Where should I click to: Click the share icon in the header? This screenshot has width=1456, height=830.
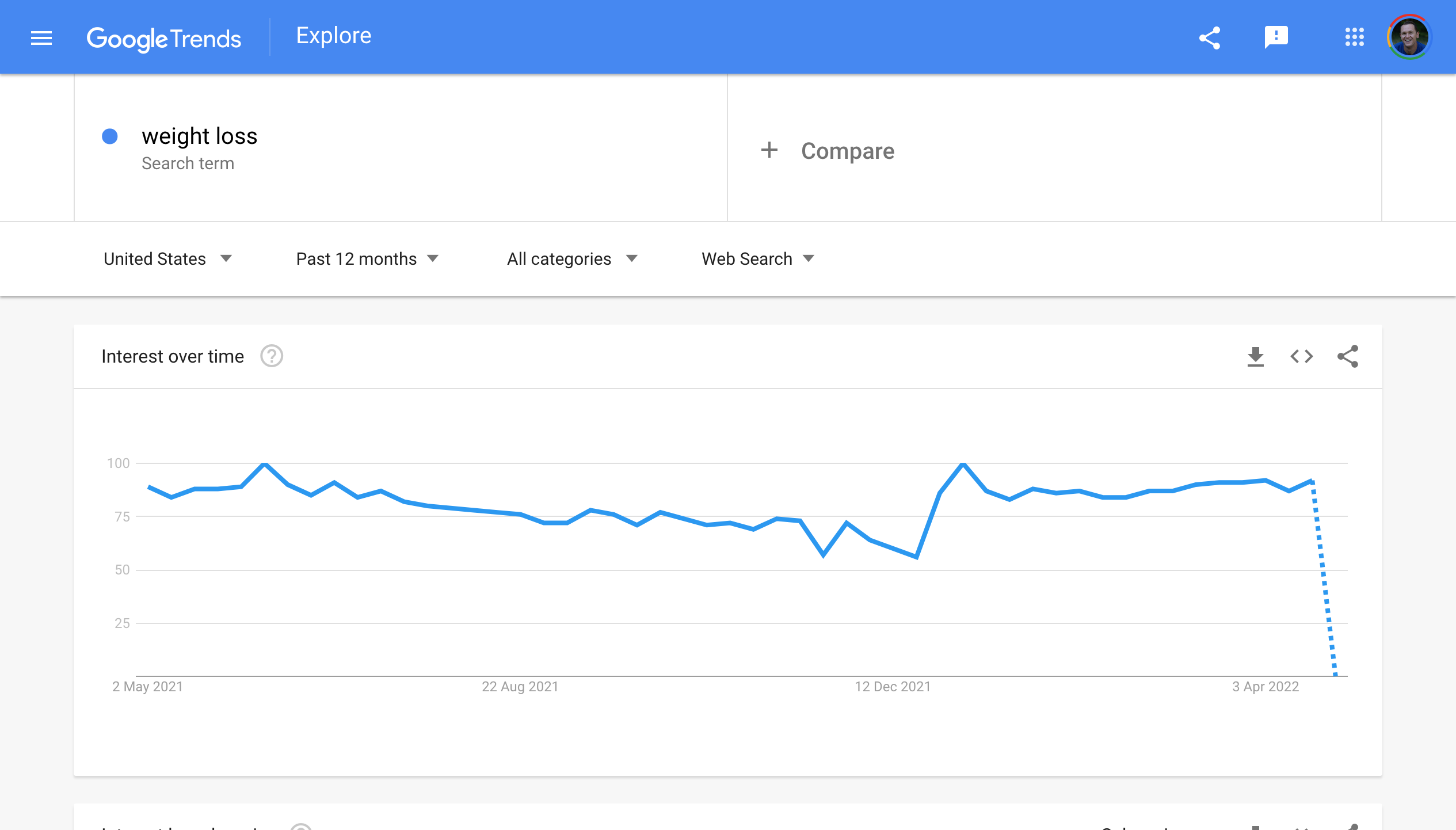click(x=1210, y=38)
